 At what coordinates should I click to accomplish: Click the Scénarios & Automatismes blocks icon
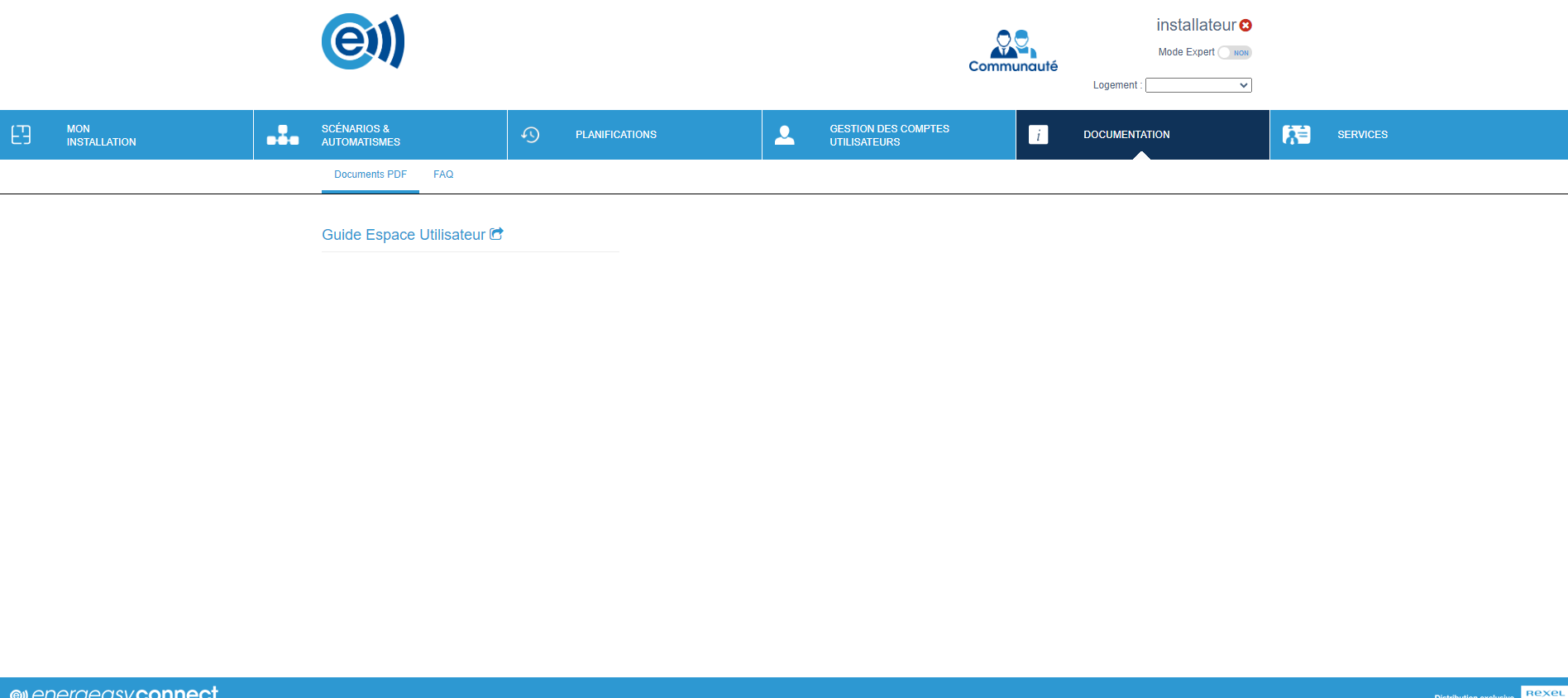tap(283, 135)
